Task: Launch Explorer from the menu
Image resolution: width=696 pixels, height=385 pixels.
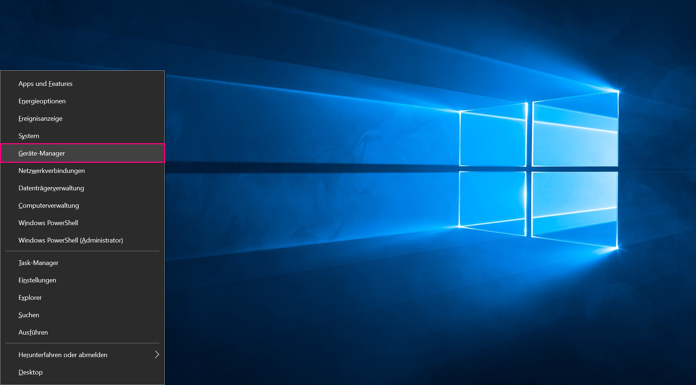Action: [x=83, y=298]
